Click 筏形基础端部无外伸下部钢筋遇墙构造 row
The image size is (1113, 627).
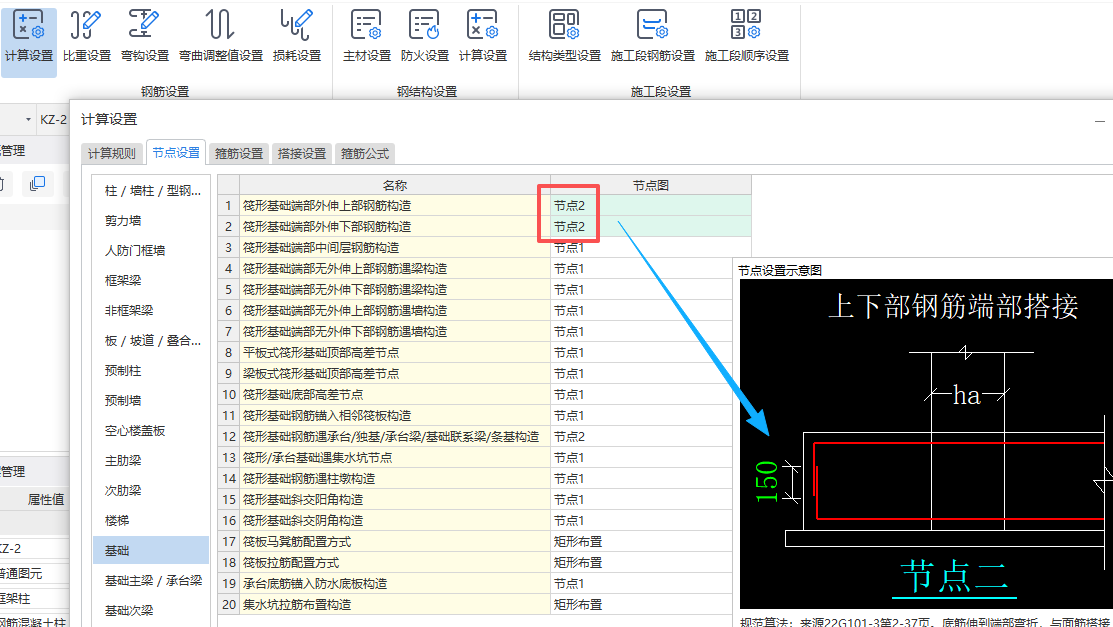tap(395, 332)
